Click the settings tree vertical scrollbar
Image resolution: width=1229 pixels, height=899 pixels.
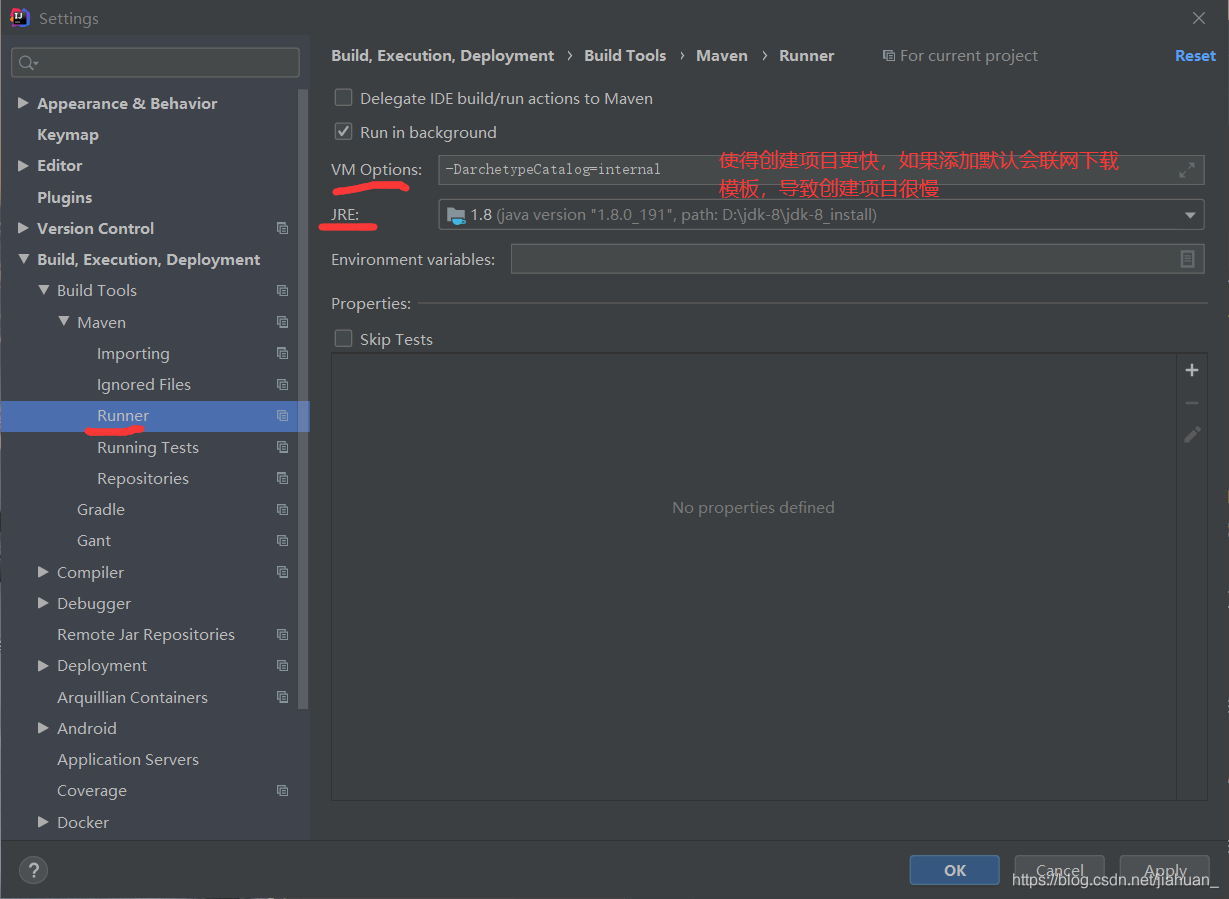pyautogui.click(x=304, y=400)
